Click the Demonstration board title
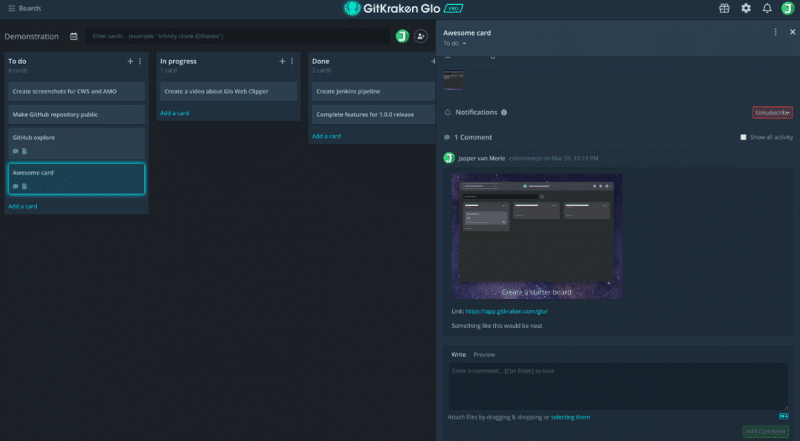The image size is (800, 441). tap(32, 36)
